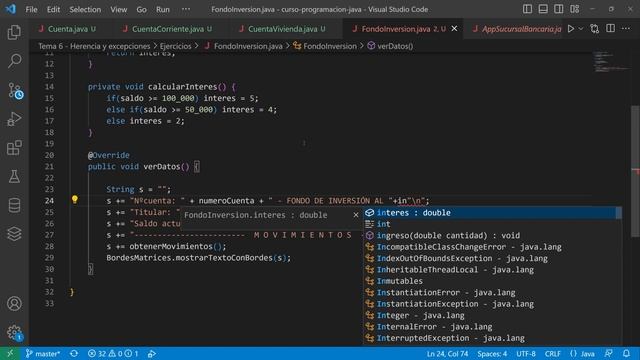Image resolution: width=640 pixels, height=360 pixels.
Task: Open changes compare icon in editor toolbar
Action: pos(595,29)
